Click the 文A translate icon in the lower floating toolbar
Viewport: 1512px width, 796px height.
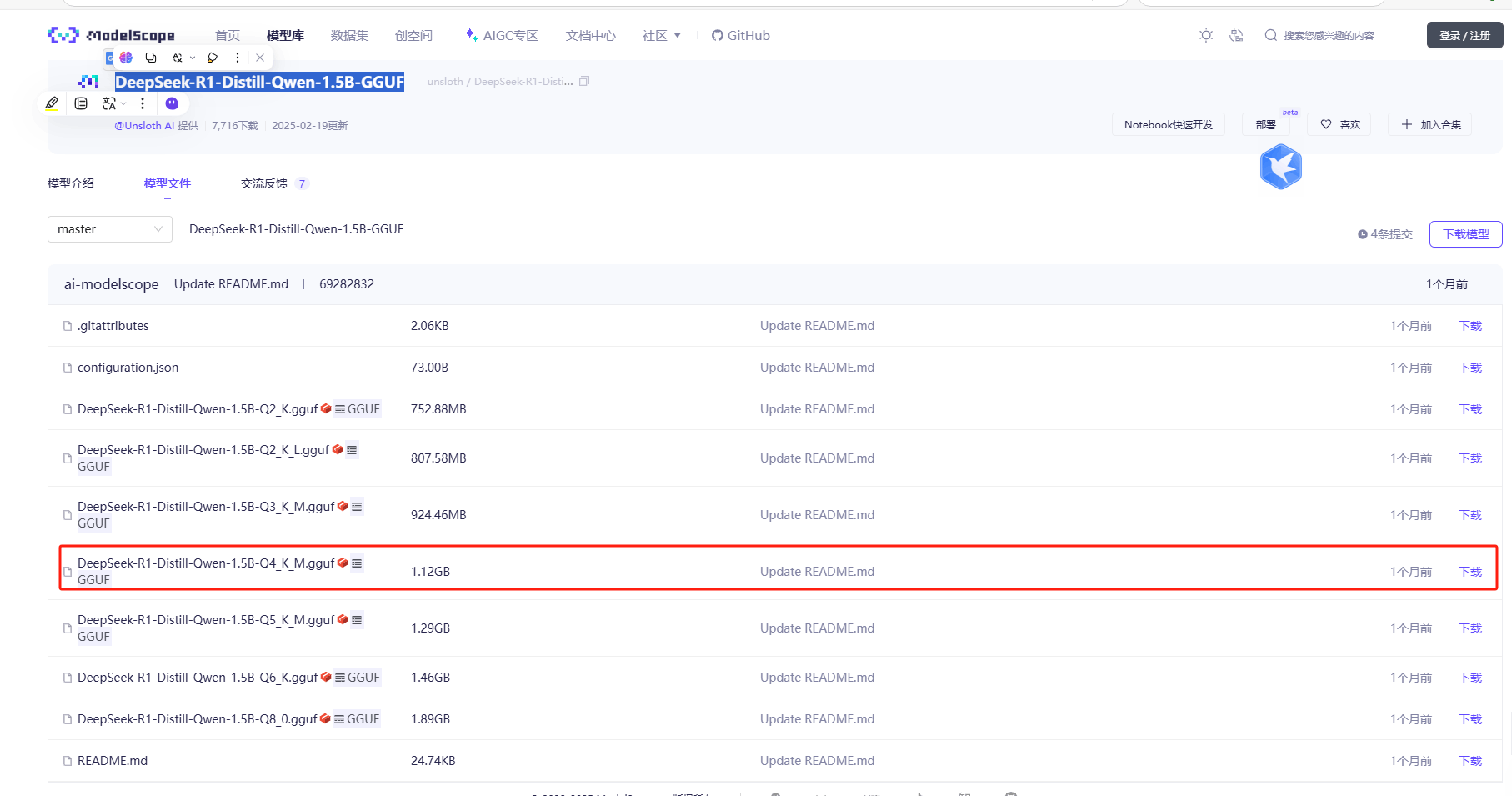pyautogui.click(x=109, y=103)
